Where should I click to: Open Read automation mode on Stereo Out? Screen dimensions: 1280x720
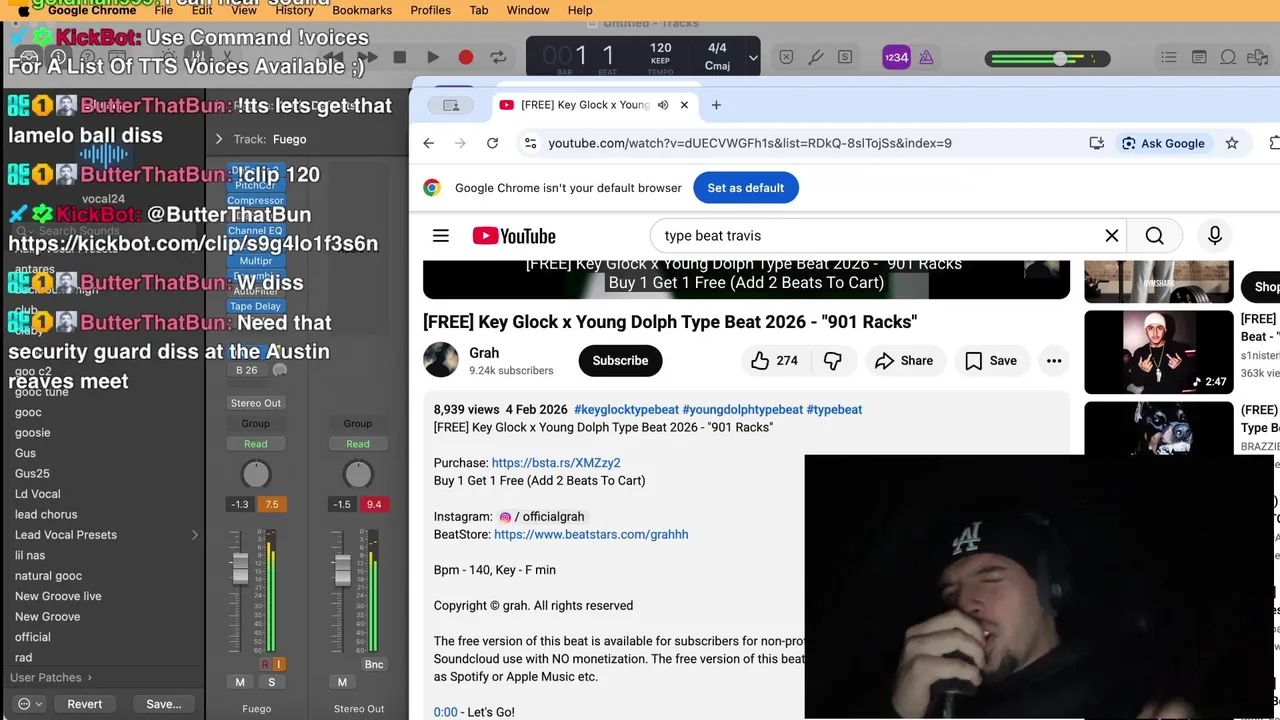pos(358,444)
